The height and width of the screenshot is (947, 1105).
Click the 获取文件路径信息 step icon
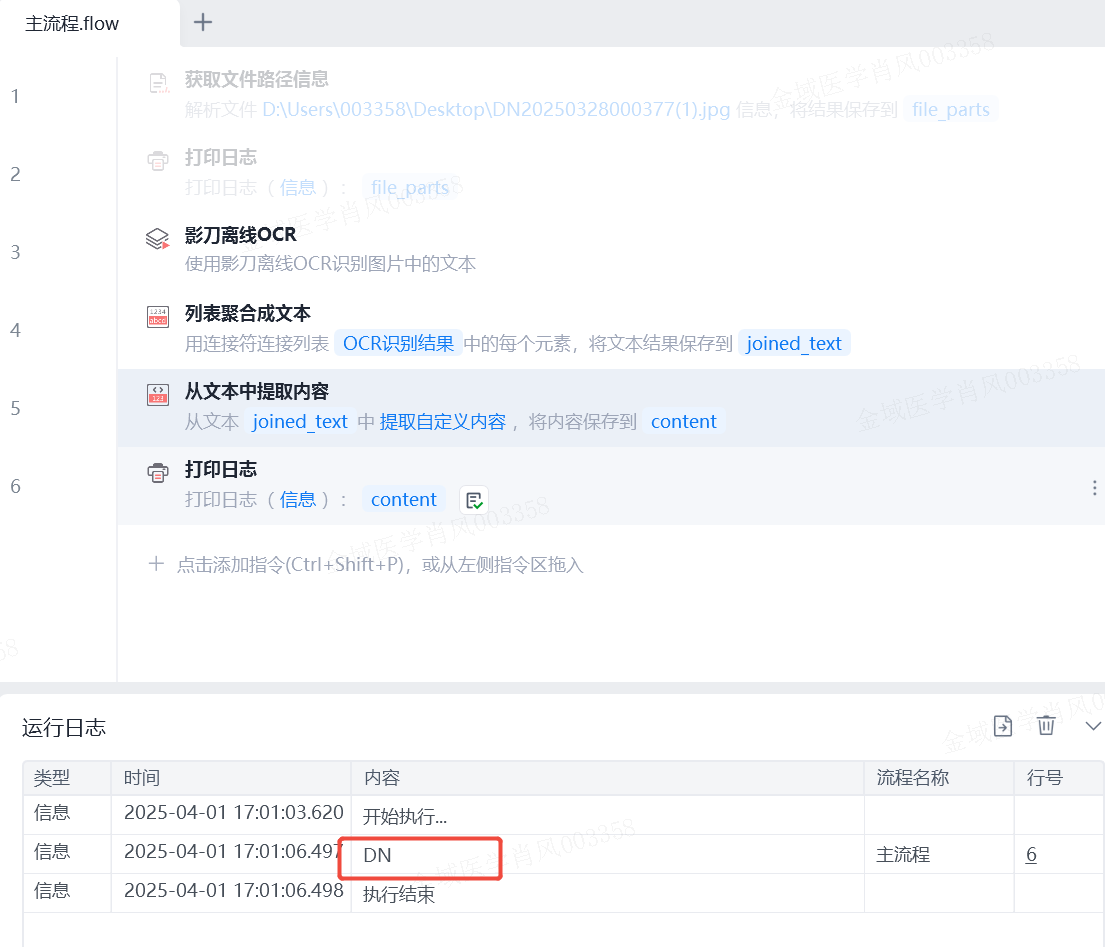159,83
